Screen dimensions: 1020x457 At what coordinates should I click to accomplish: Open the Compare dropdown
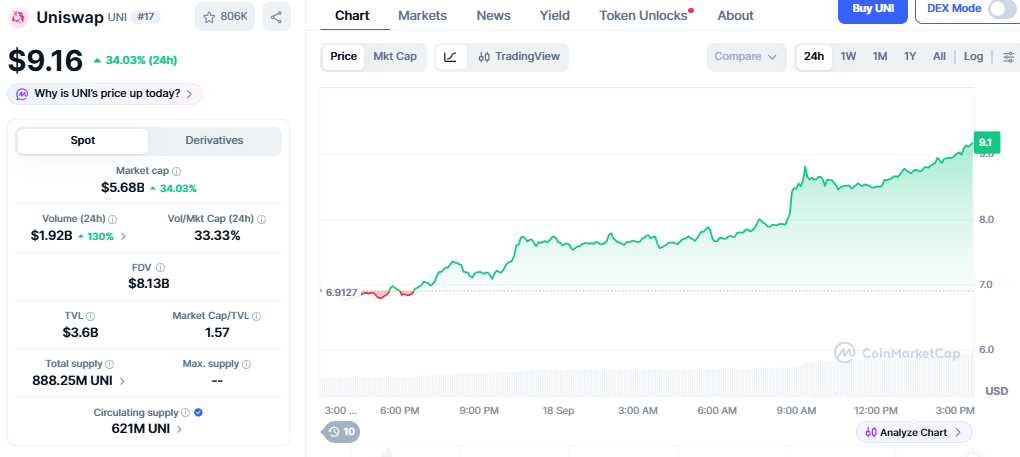coord(746,57)
